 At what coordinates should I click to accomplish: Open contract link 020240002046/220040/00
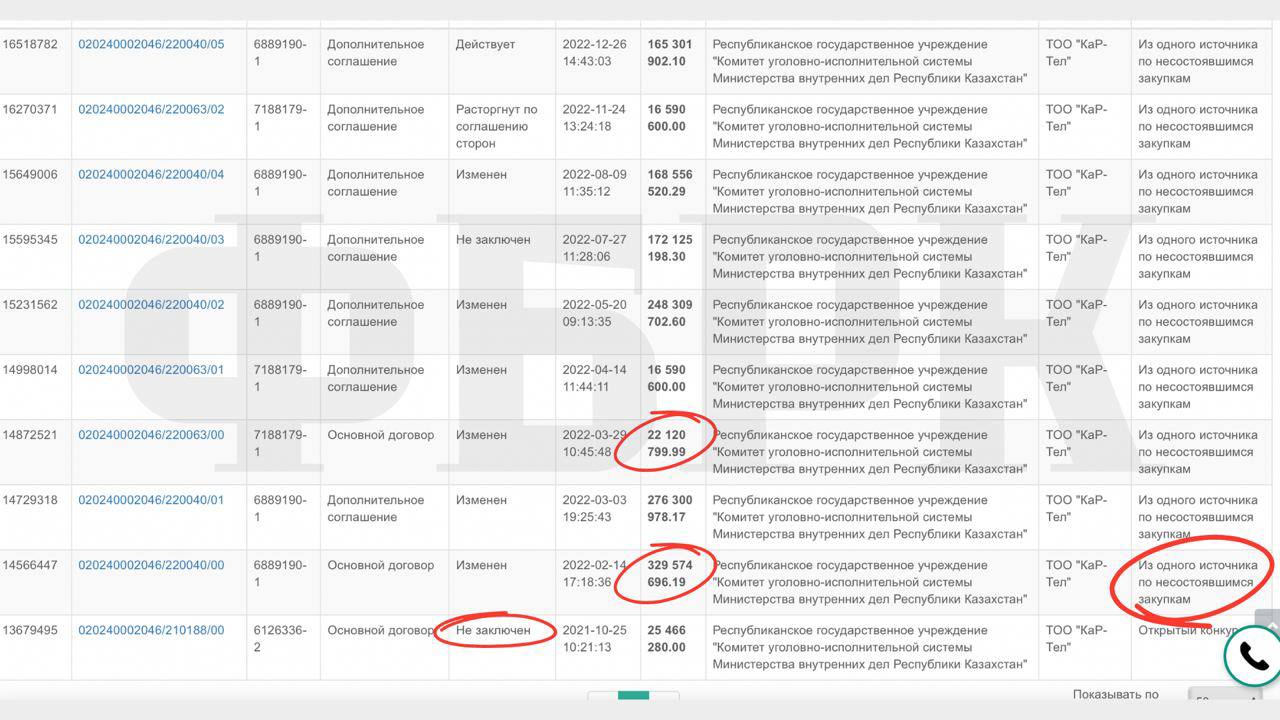(x=151, y=565)
